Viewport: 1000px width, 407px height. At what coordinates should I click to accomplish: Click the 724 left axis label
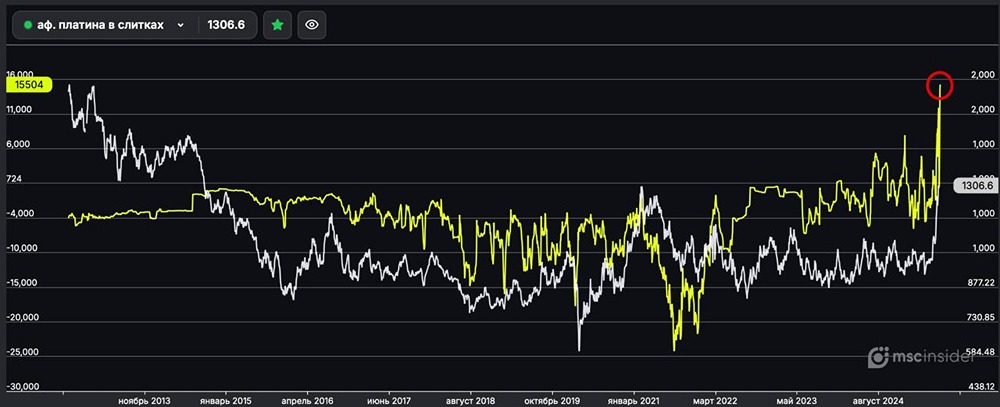(14, 180)
